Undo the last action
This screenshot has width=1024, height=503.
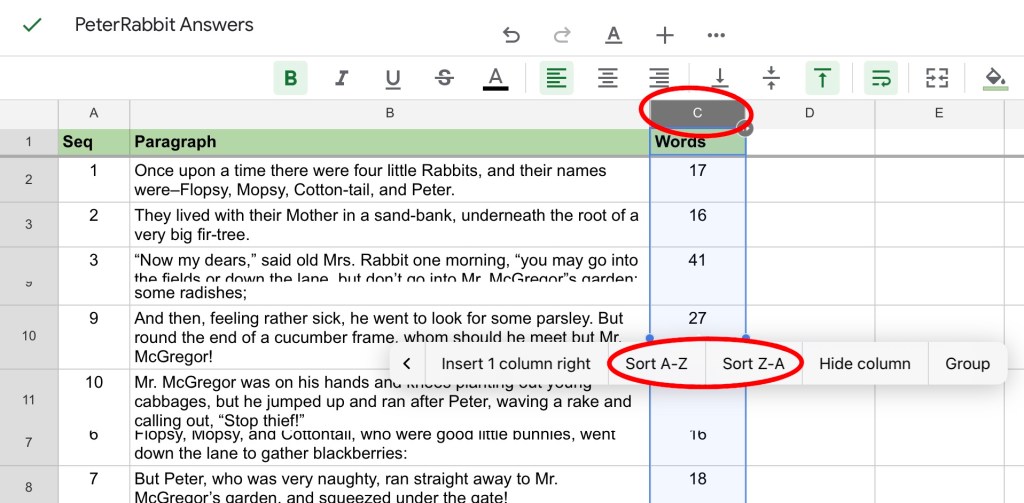click(x=511, y=36)
